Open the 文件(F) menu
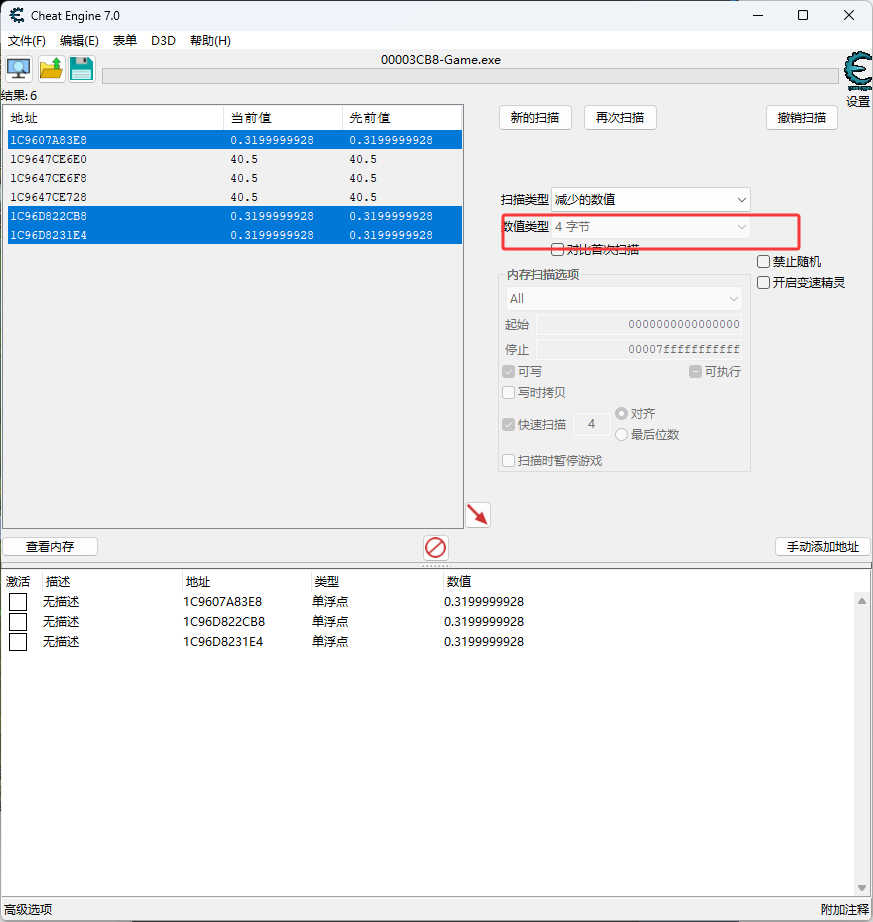Image resolution: width=873 pixels, height=922 pixels. (x=26, y=41)
